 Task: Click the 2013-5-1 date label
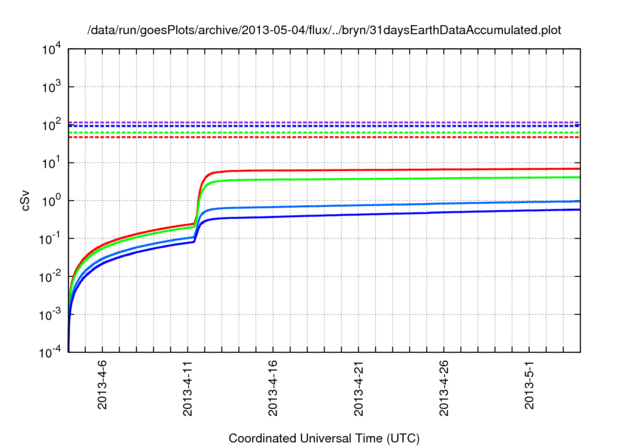click(x=529, y=384)
